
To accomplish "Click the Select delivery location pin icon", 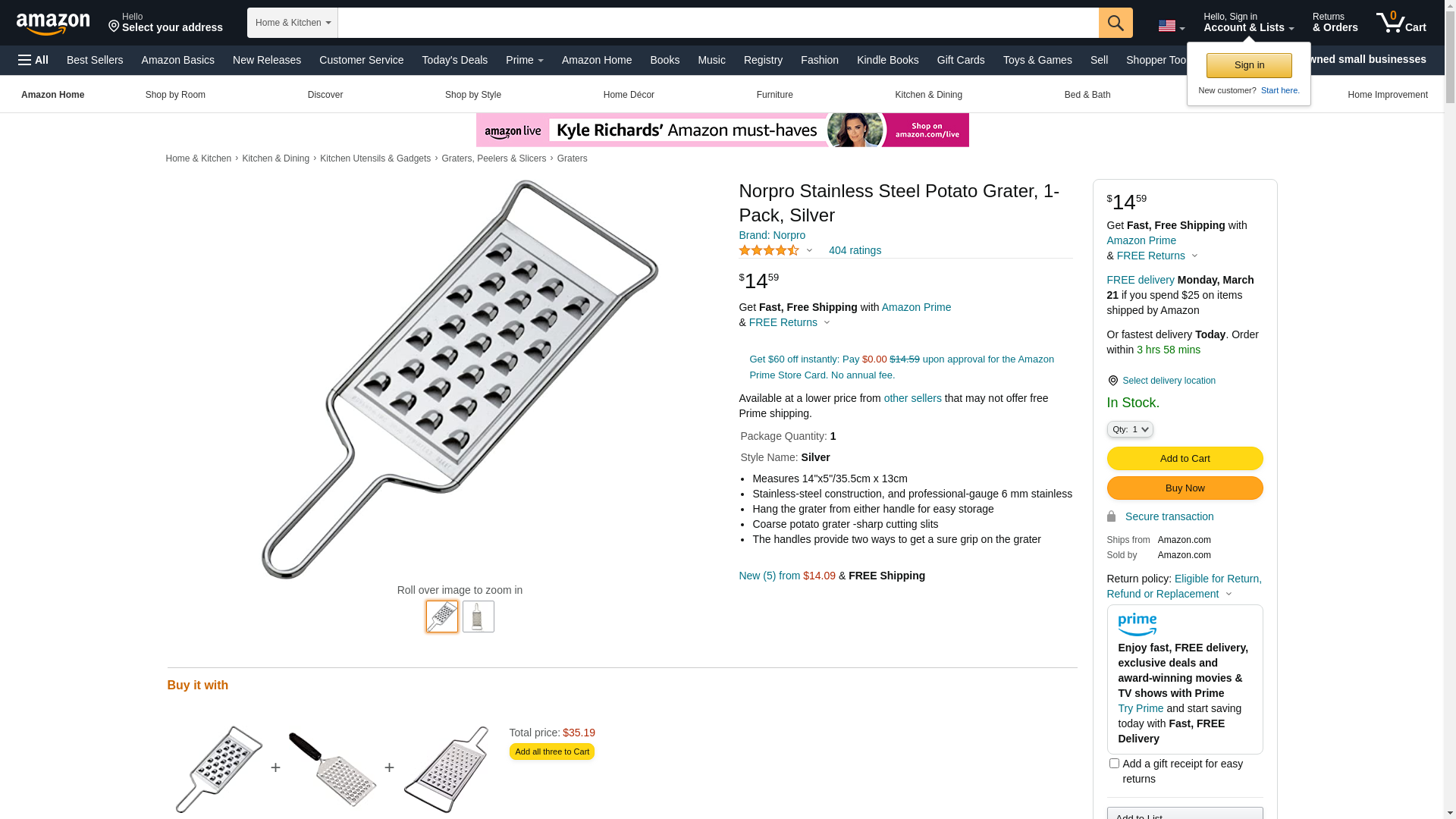I will pos(1112,381).
